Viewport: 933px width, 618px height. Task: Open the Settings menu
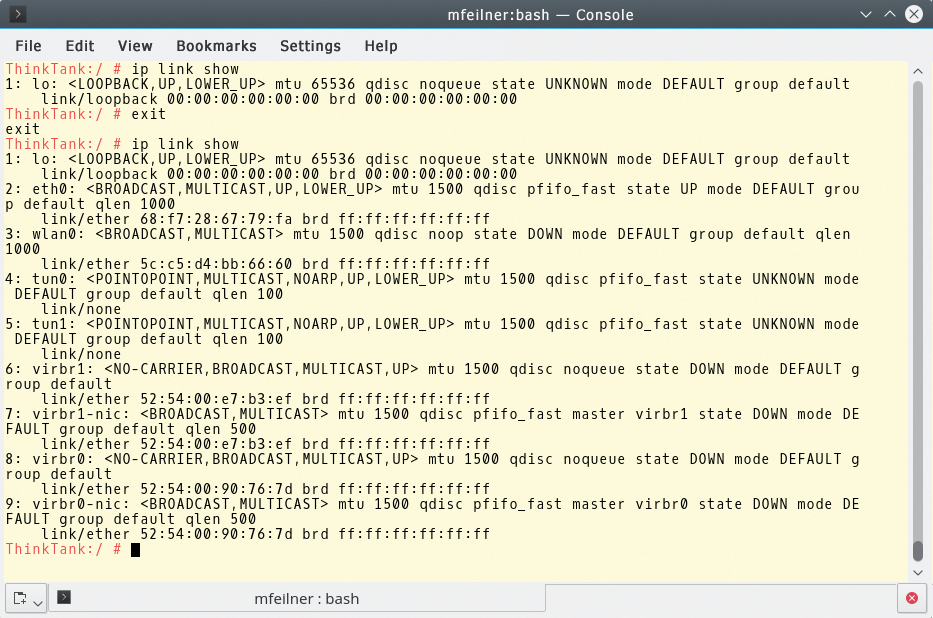pos(310,46)
